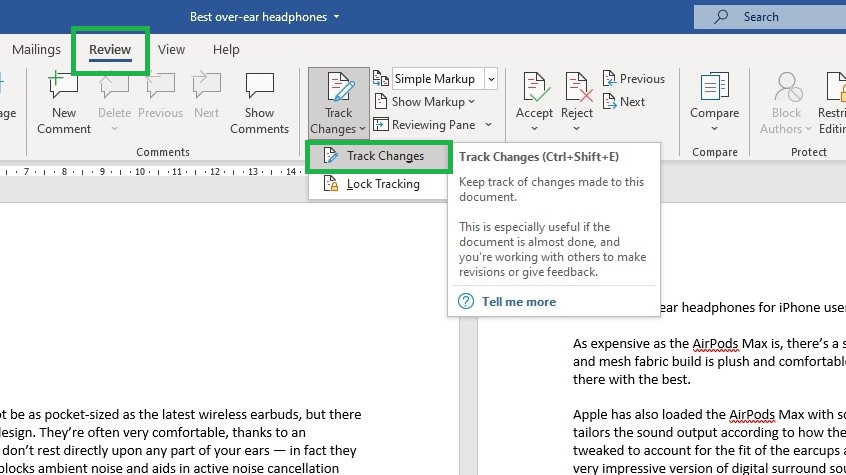Open the document title dropdown arrow
This screenshot has width=846, height=475.
[337, 17]
